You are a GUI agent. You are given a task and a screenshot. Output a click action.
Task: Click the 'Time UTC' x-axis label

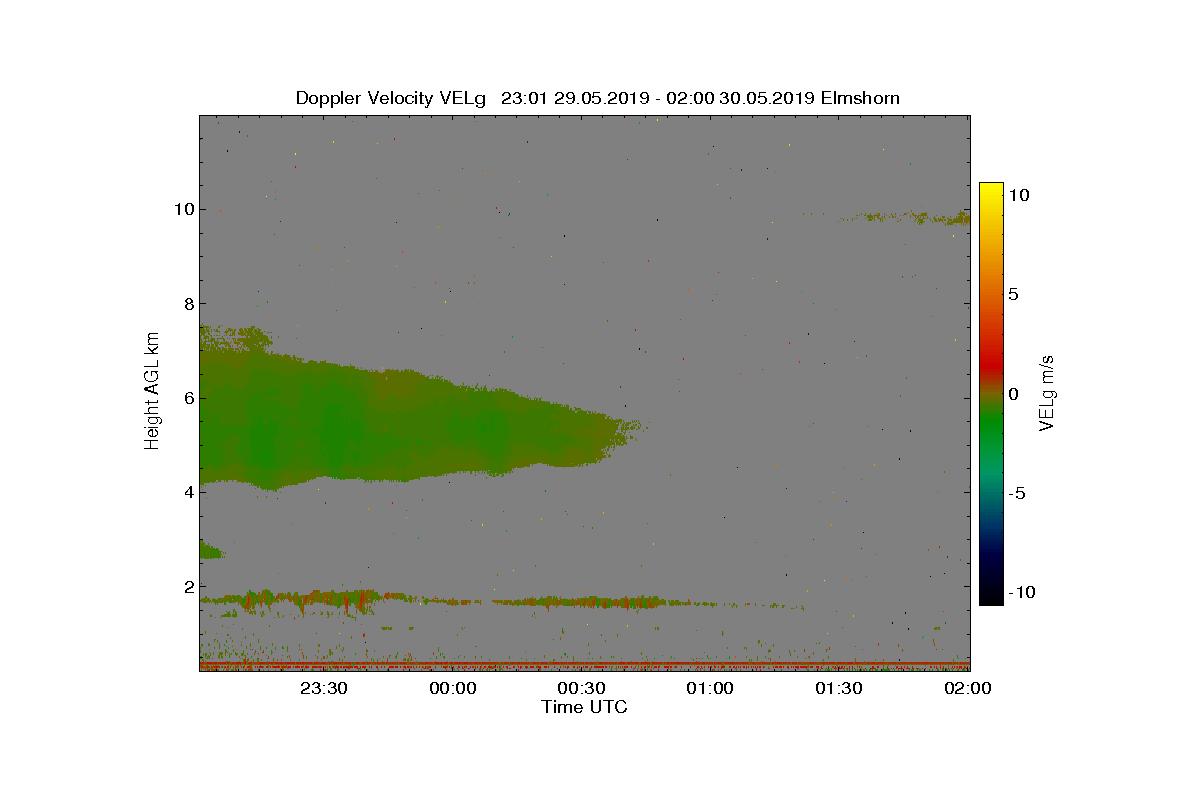pos(585,707)
